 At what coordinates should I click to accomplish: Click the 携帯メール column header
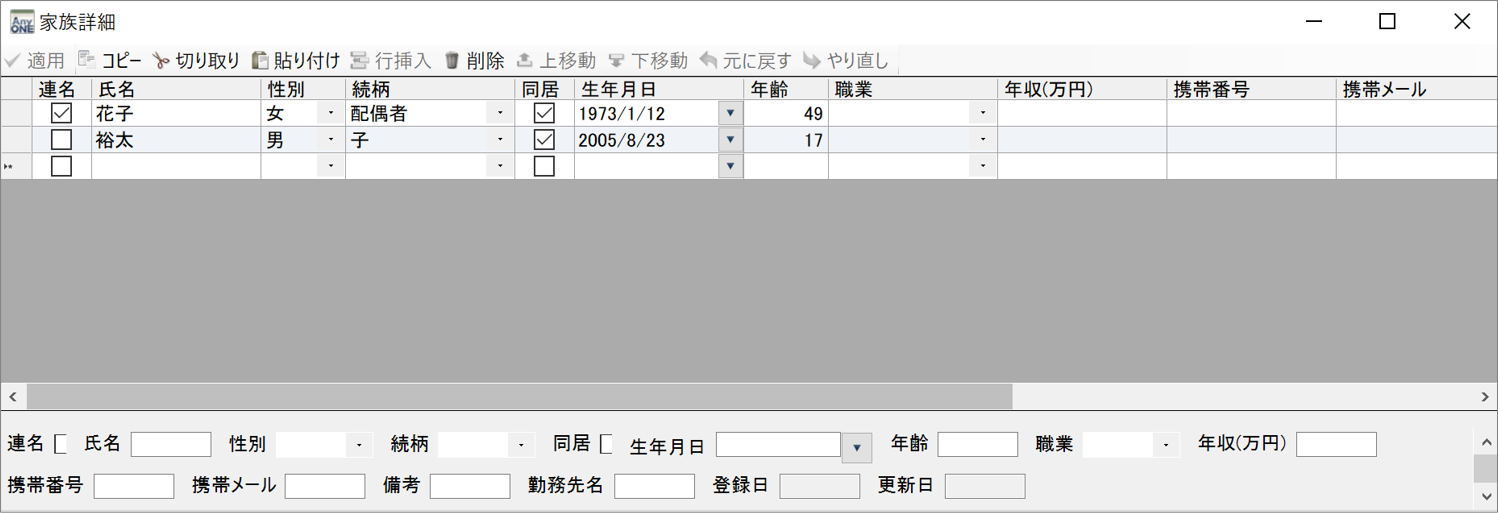pos(1416,89)
